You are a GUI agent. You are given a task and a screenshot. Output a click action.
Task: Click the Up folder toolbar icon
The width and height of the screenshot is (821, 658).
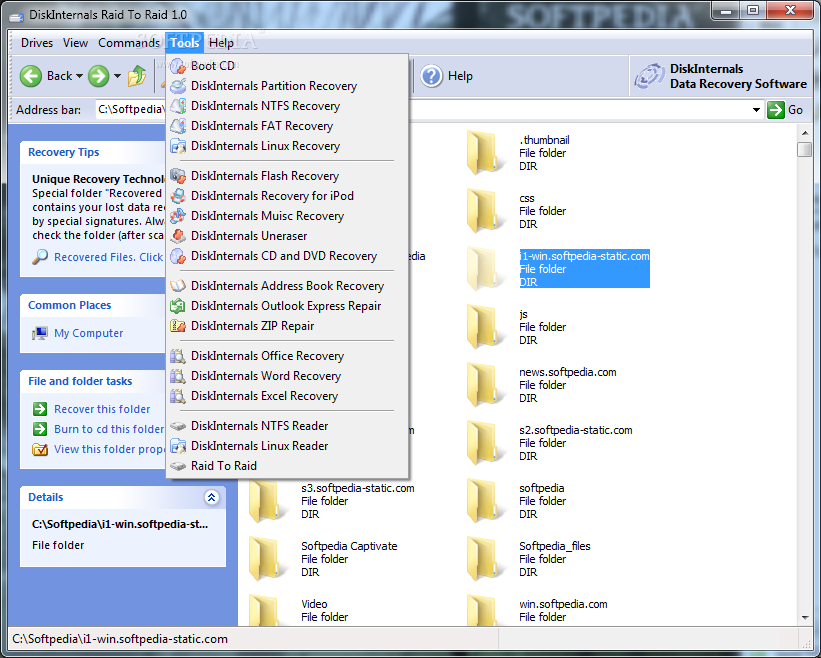(137, 76)
